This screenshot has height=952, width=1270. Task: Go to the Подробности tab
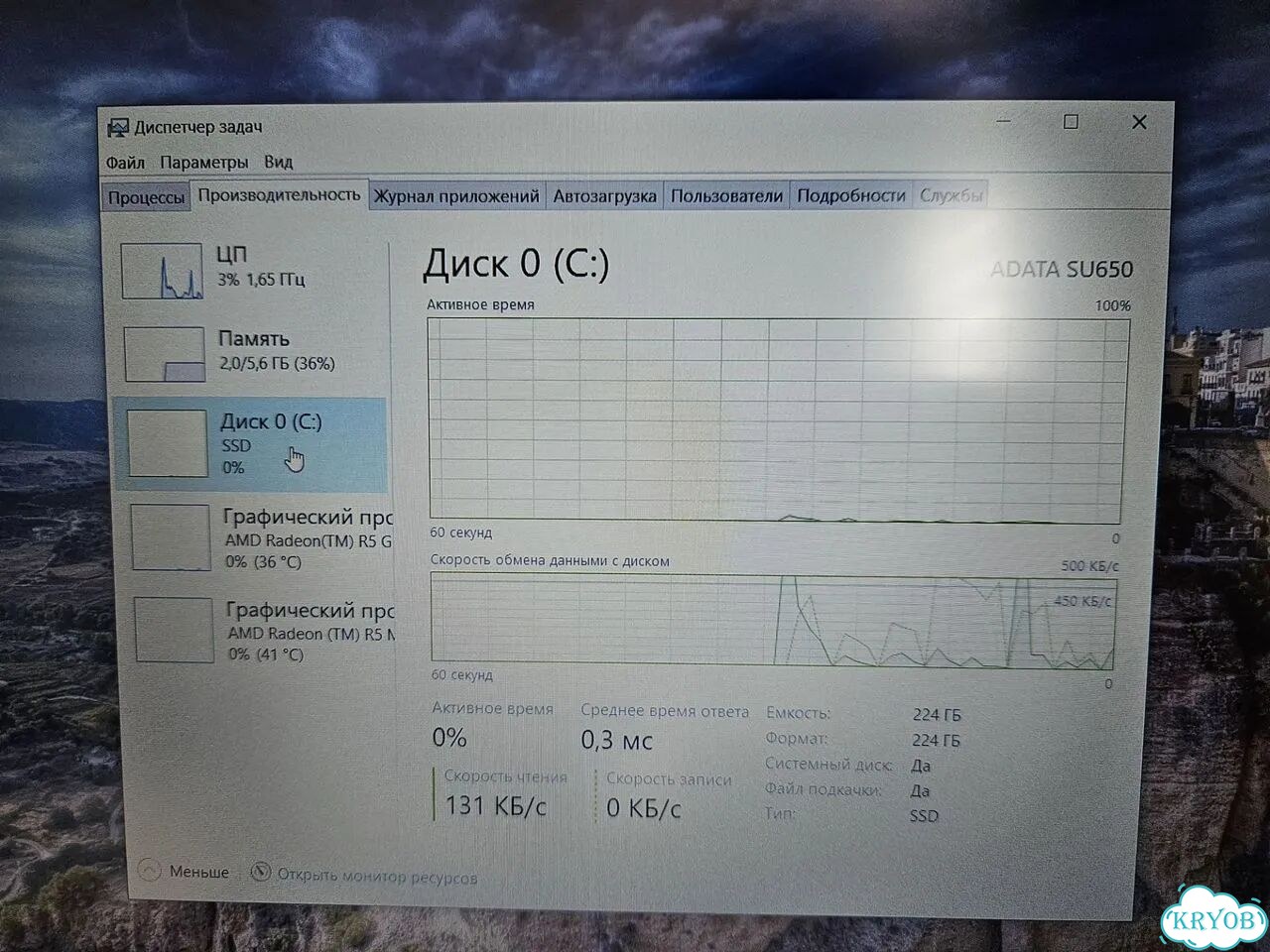[851, 195]
